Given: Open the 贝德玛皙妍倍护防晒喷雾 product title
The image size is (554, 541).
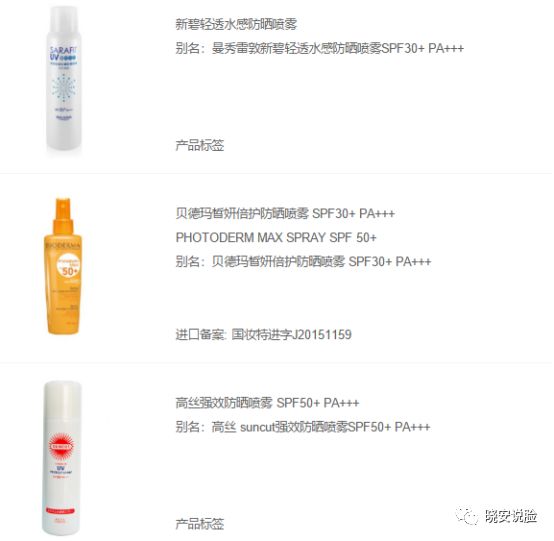Looking at the screenshot, I should click(x=285, y=213).
